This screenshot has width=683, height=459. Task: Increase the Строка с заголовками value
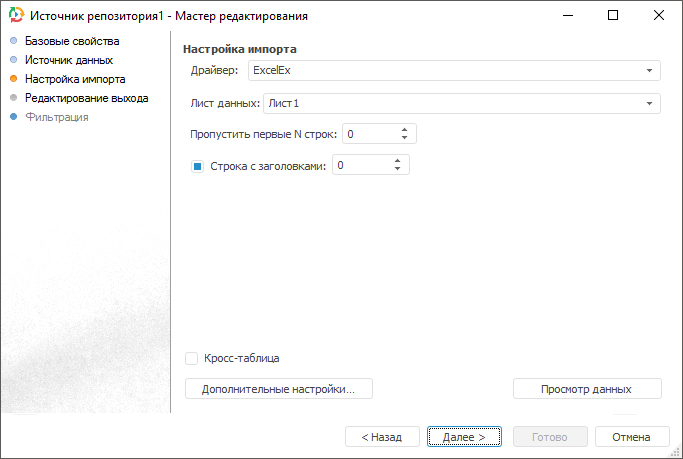tap(398, 161)
